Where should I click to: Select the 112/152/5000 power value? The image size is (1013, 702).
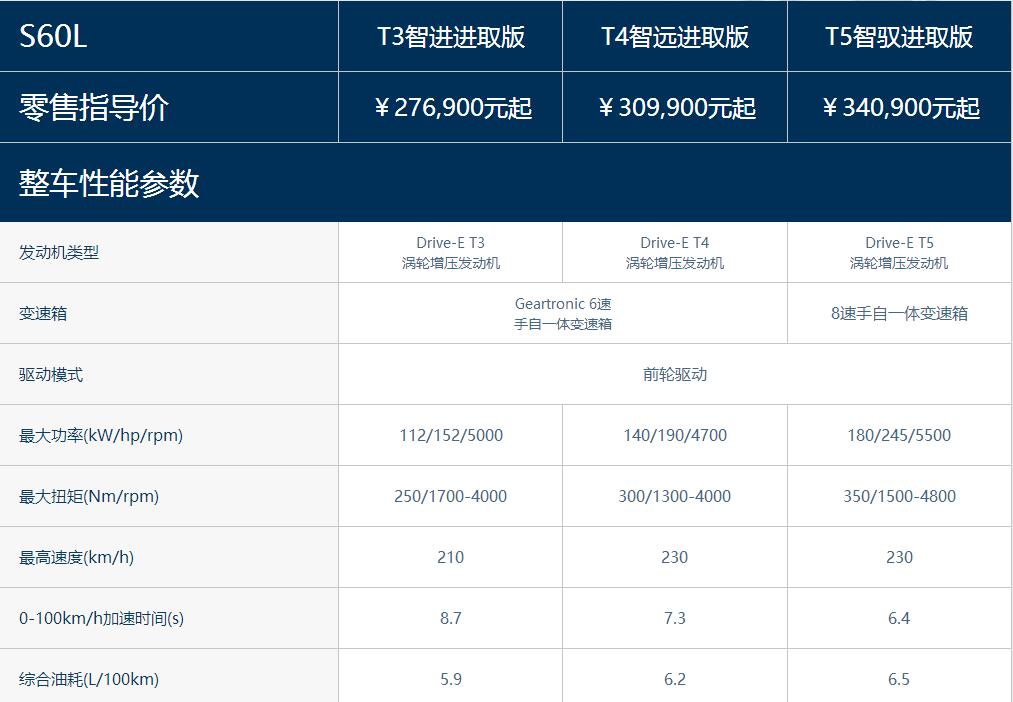[x=451, y=435]
